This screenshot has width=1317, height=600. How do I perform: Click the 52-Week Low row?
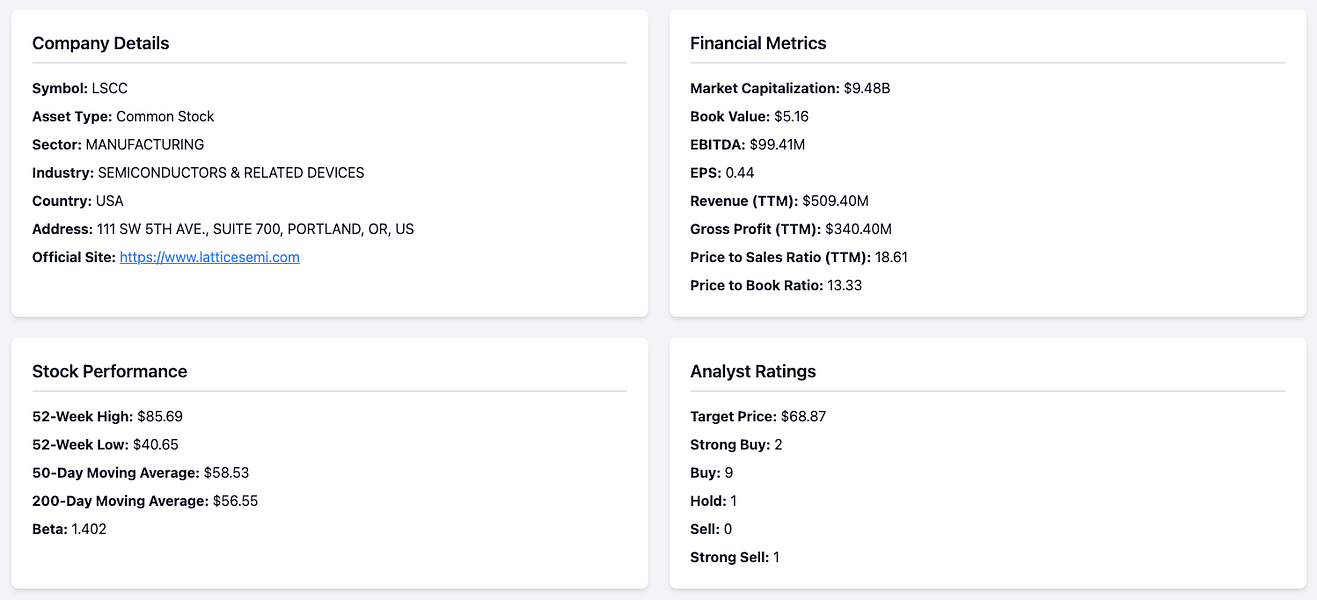[105, 444]
